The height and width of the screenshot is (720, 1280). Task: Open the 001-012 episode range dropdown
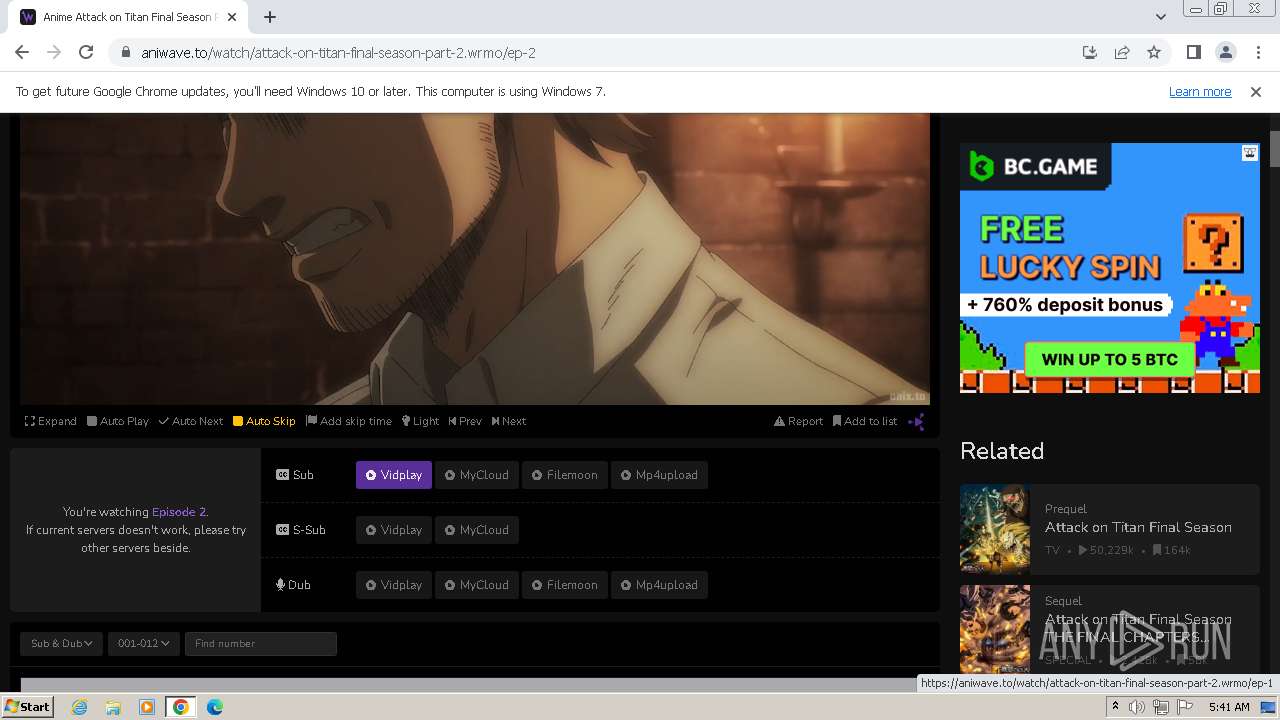point(143,643)
